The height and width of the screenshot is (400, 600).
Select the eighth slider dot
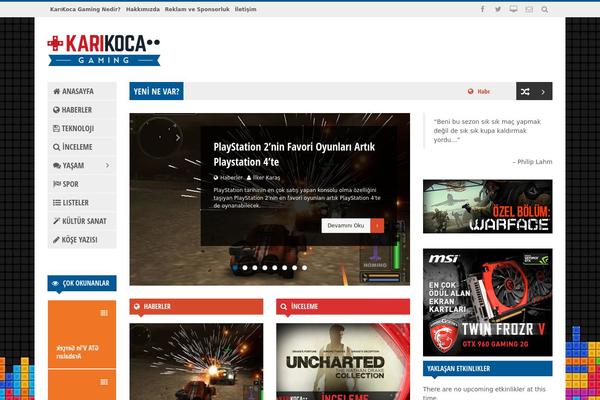[305, 268]
